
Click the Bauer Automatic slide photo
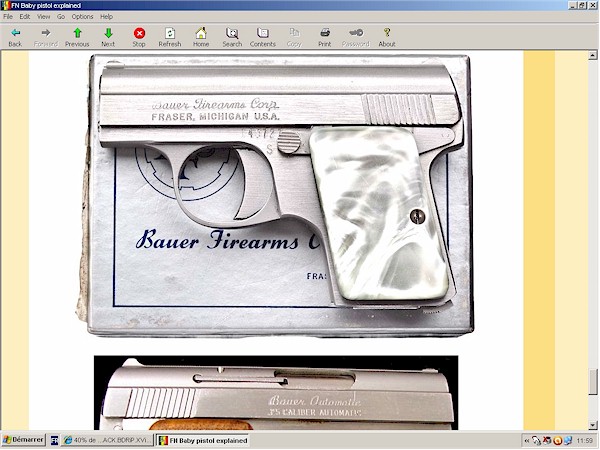[276, 393]
